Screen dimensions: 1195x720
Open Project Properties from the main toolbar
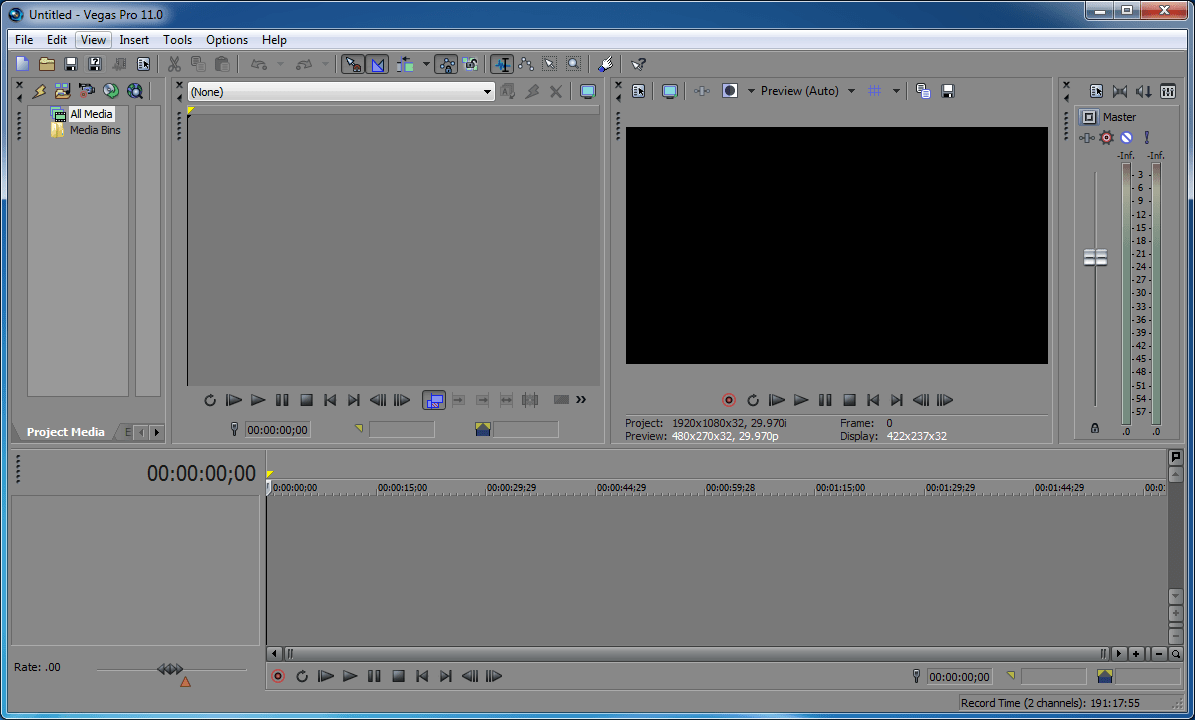(x=143, y=65)
